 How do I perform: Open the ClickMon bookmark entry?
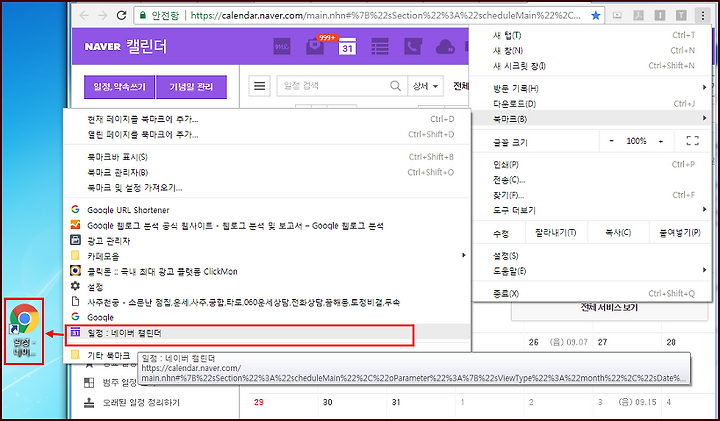click(x=267, y=271)
